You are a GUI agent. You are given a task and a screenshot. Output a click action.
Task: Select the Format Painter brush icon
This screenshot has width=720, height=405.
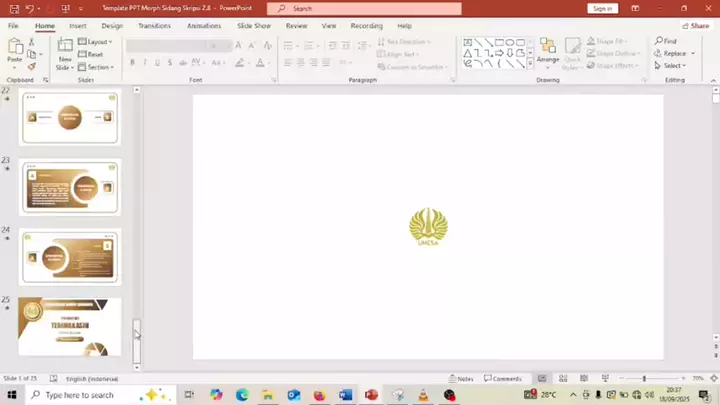(x=32, y=67)
